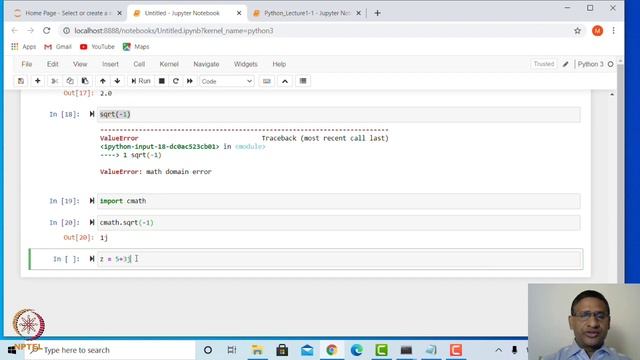Viewport: 640px width, 360px height.
Task: Click into the z = 5+3j input cell
Action: 339,259
